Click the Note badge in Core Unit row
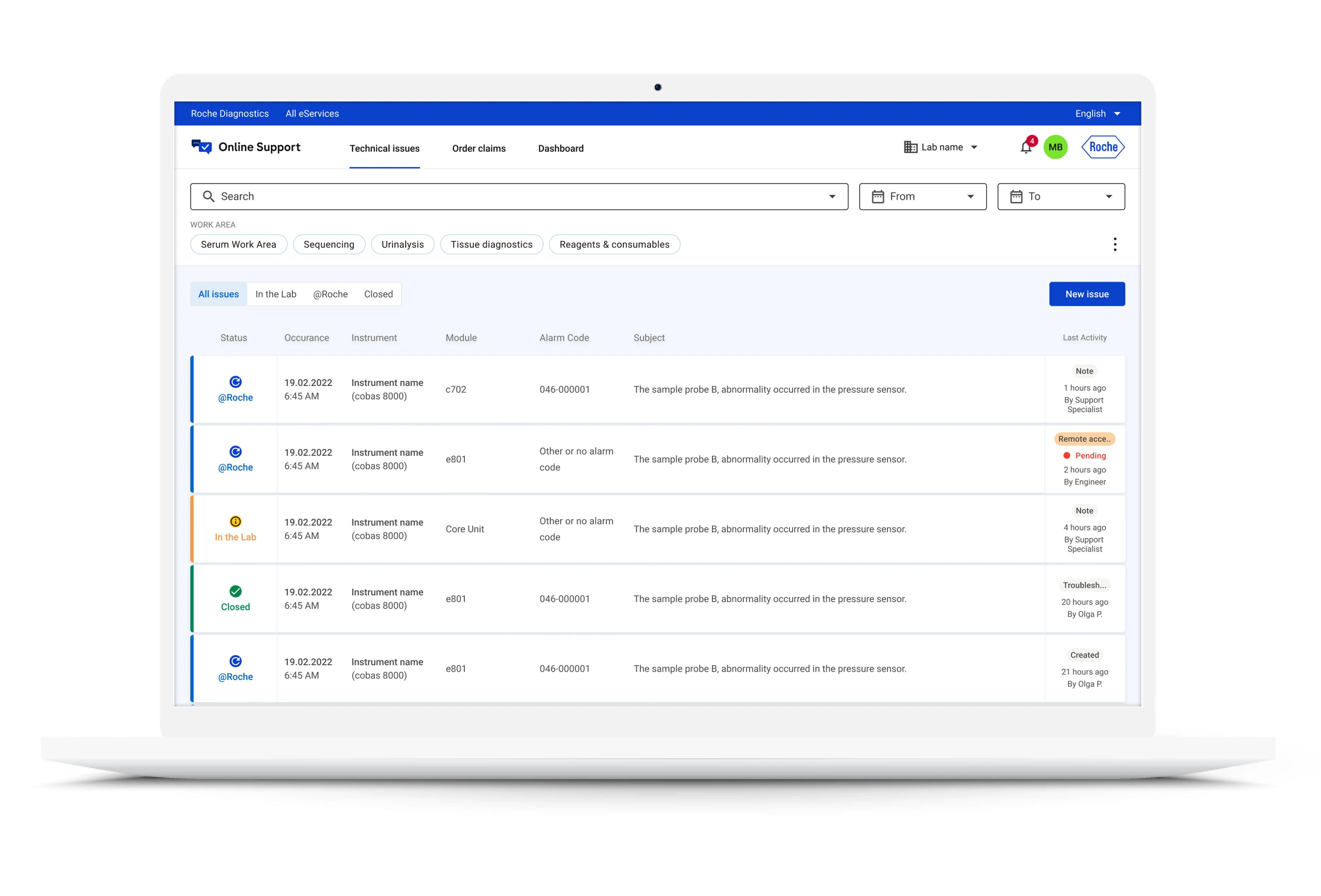This screenshot has width=1321, height=896. pyautogui.click(x=1085, y=511)
